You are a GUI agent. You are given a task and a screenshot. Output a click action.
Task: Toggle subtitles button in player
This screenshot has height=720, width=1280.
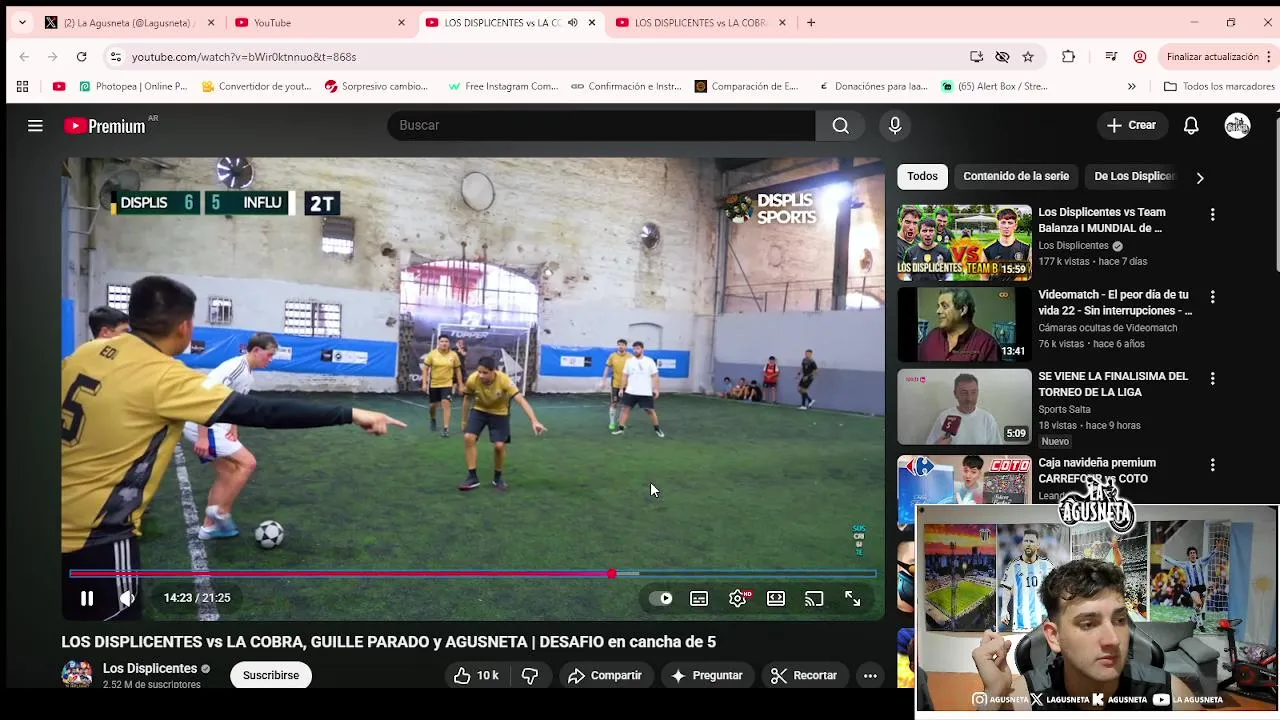[x=699, y=598]
